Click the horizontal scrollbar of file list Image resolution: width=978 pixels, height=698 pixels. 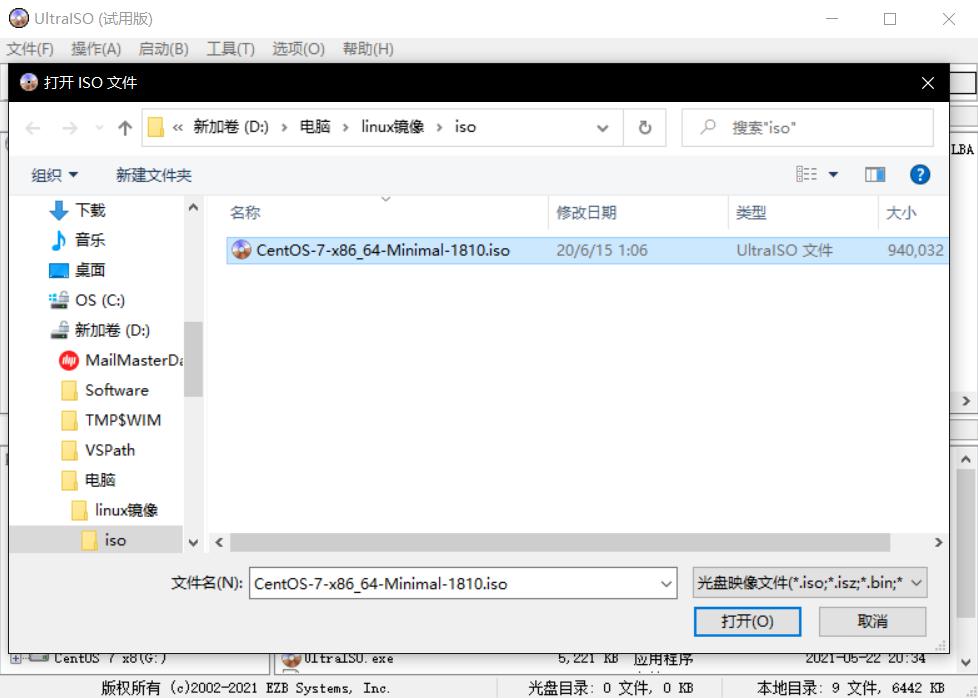(x=559, y=542)
